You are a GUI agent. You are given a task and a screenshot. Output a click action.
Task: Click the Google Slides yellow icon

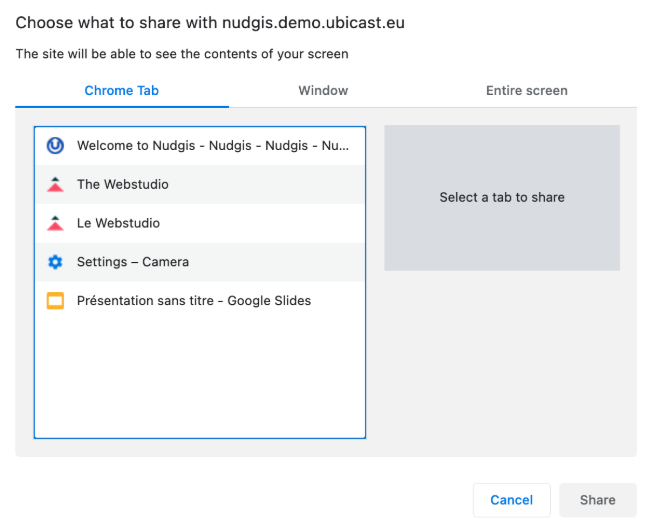55,301
